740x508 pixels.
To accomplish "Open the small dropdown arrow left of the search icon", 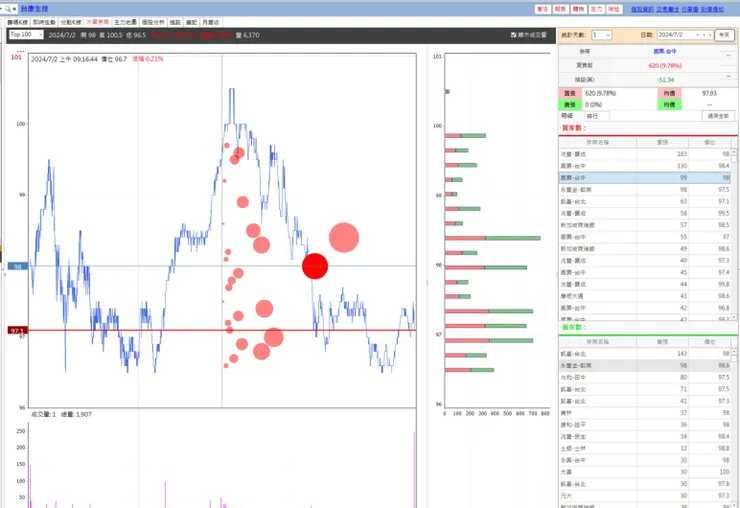I will [x=2, y=9].
